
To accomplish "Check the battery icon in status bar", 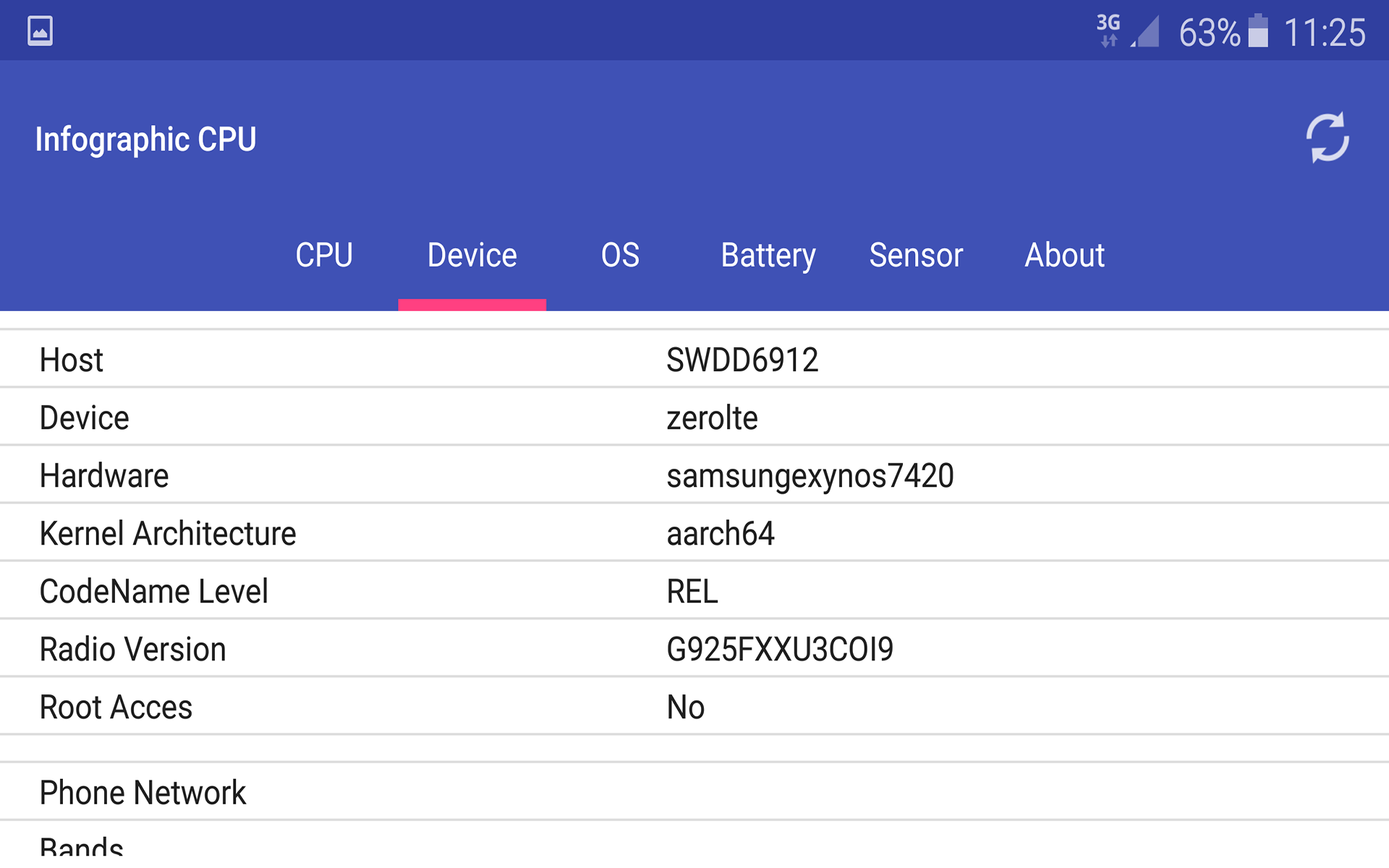I will point(1258,30).
